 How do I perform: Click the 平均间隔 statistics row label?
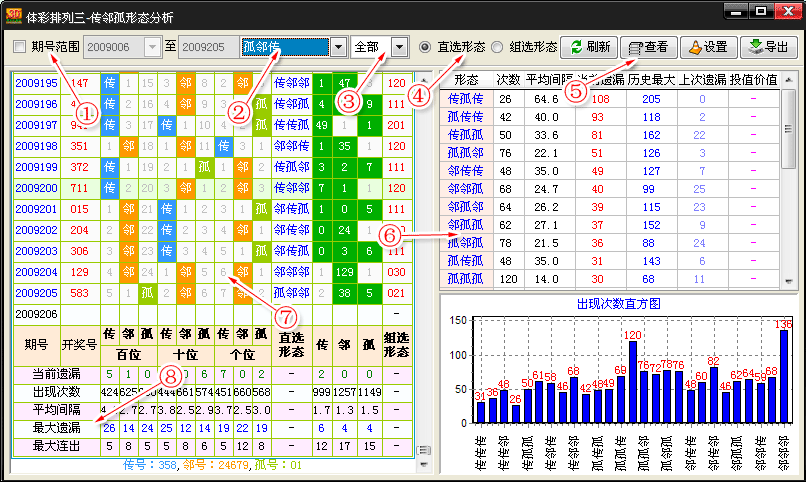[x=57, y=410]
